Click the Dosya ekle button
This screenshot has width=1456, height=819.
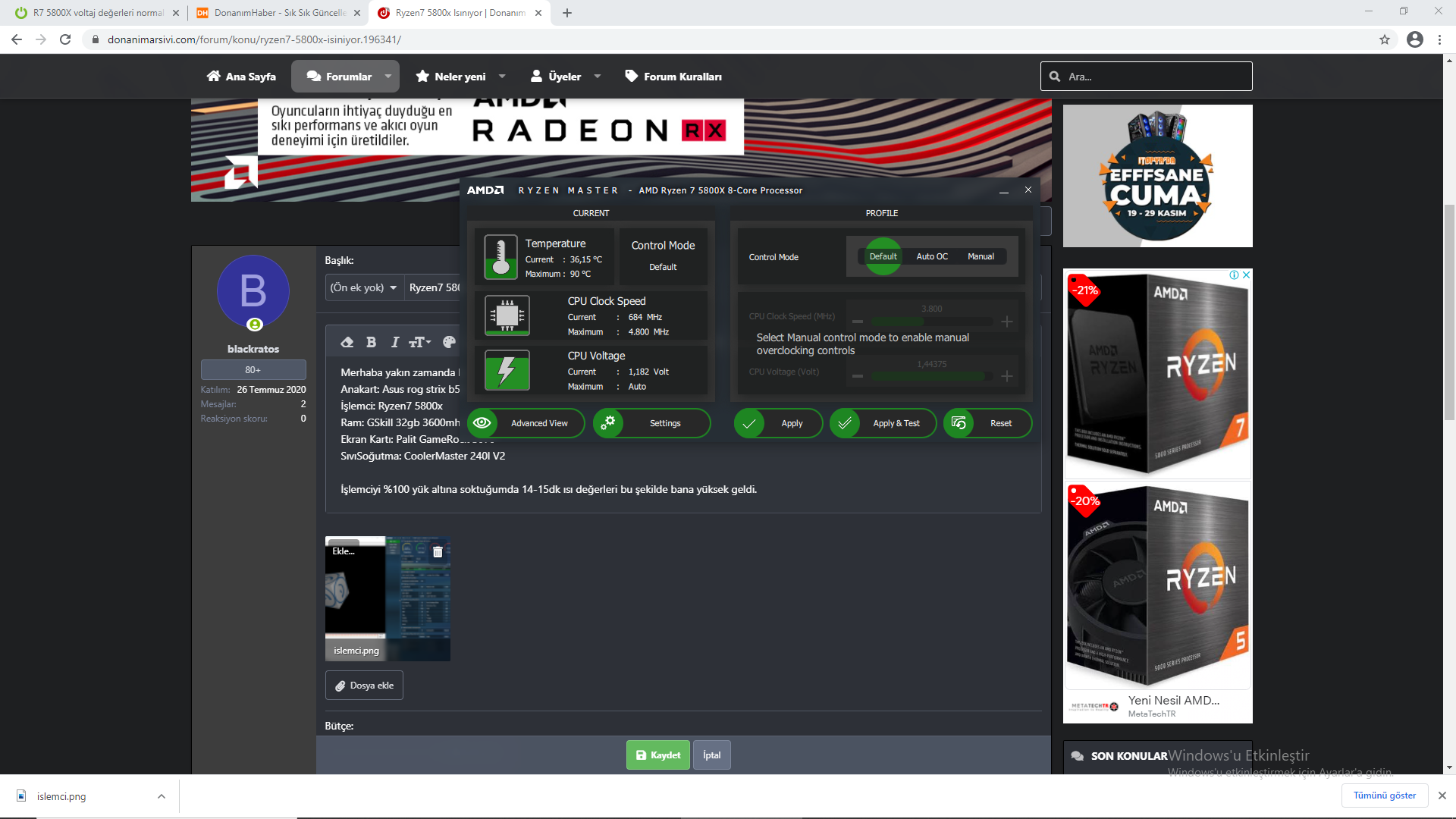click(364, 686)
